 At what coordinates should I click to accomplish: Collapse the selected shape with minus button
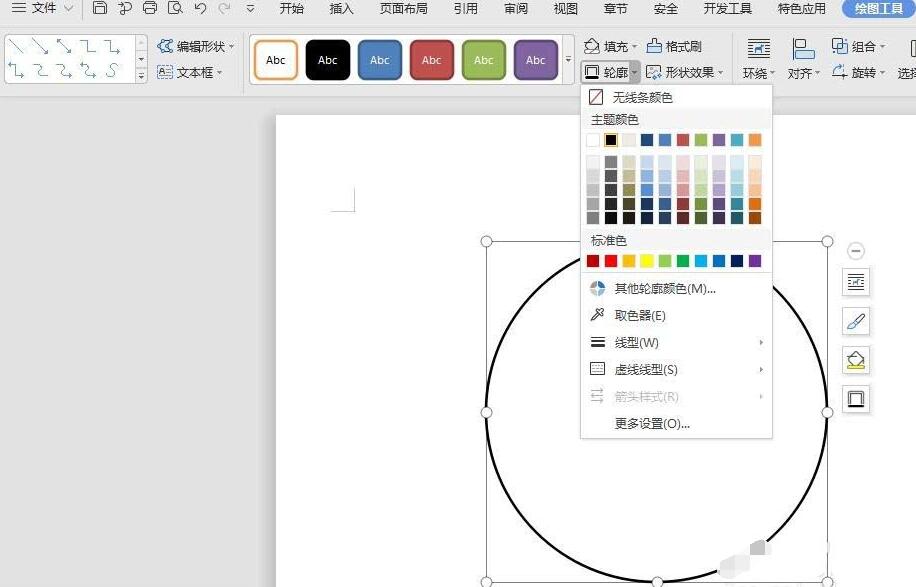point(856,251)
